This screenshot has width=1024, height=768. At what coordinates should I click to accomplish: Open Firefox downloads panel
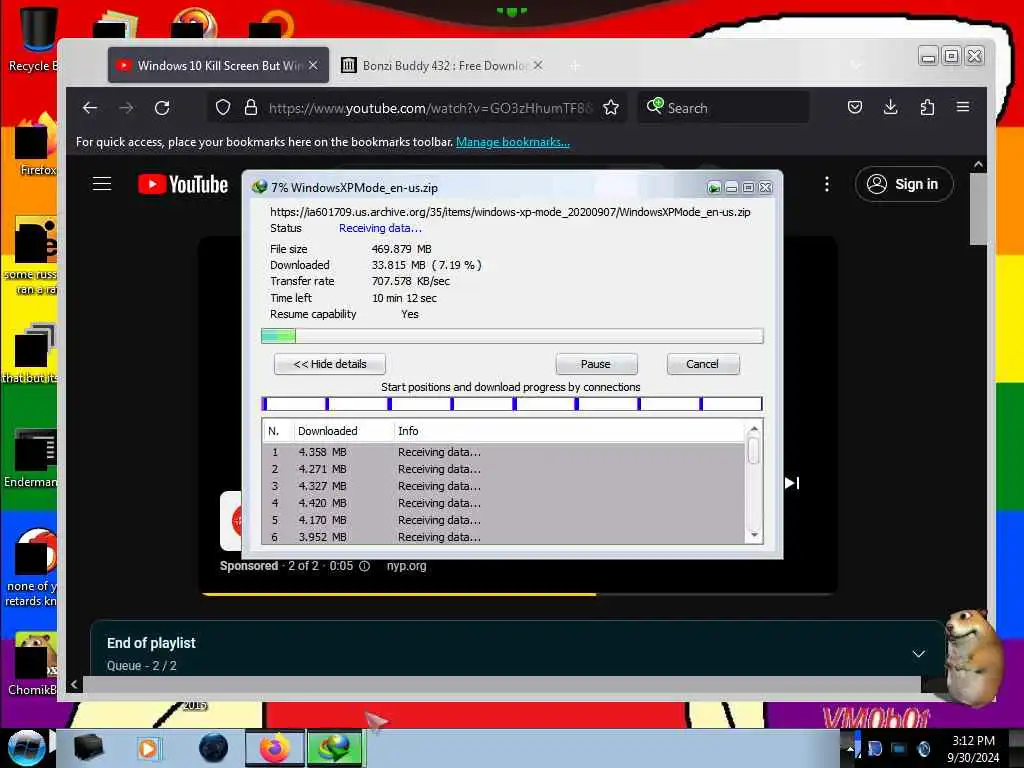coord(890,107)
